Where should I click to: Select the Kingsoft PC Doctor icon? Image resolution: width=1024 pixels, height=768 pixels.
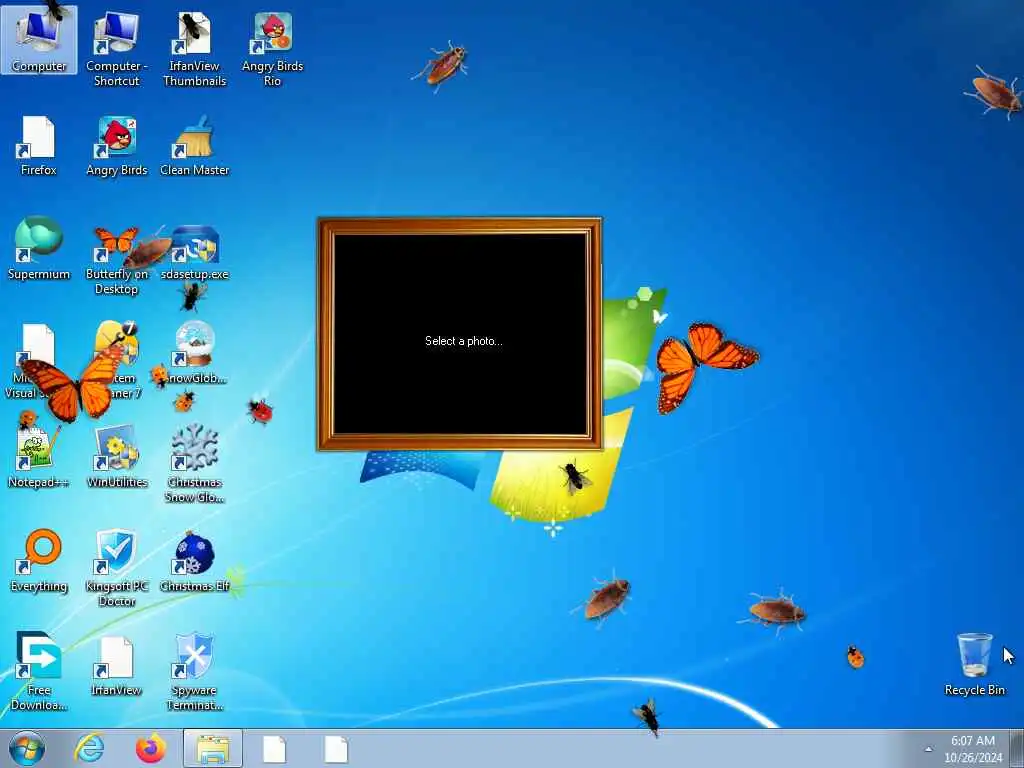[116, 567]
